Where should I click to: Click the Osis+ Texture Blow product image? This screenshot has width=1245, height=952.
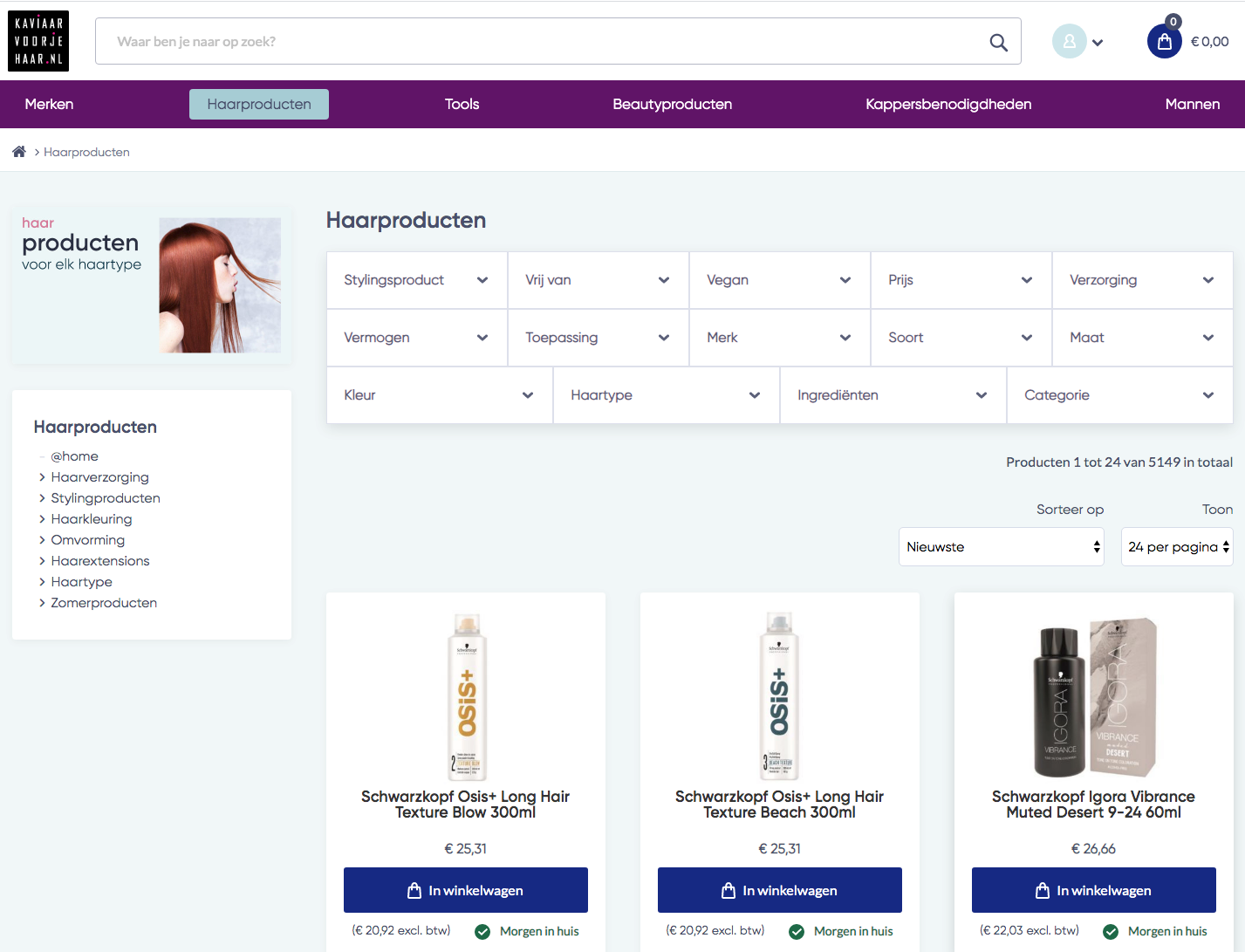point(467,695)
